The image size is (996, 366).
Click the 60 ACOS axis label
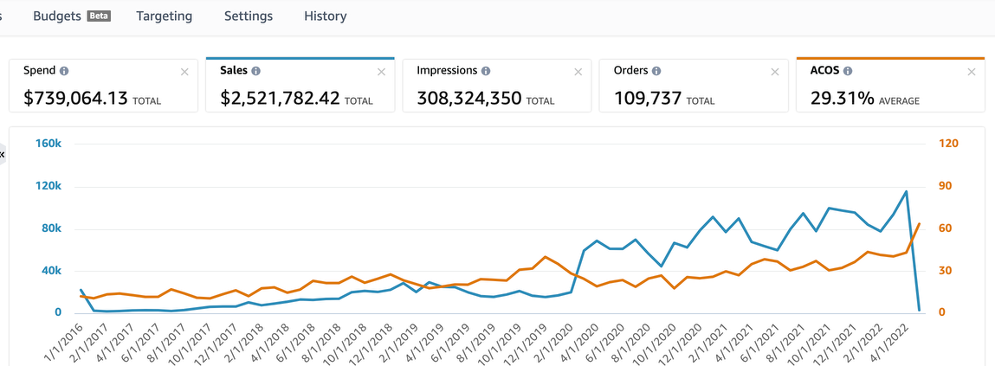point(945,228)
